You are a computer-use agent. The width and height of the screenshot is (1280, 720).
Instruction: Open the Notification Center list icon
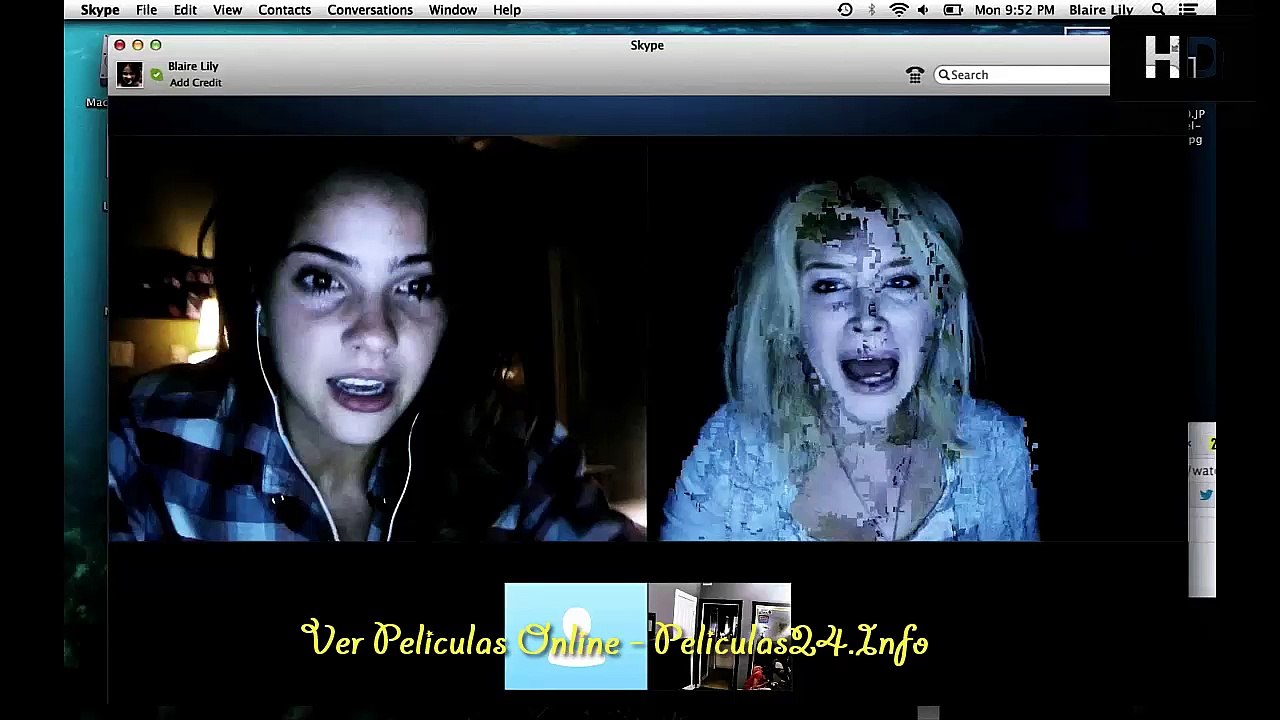tap(1188, 10)
